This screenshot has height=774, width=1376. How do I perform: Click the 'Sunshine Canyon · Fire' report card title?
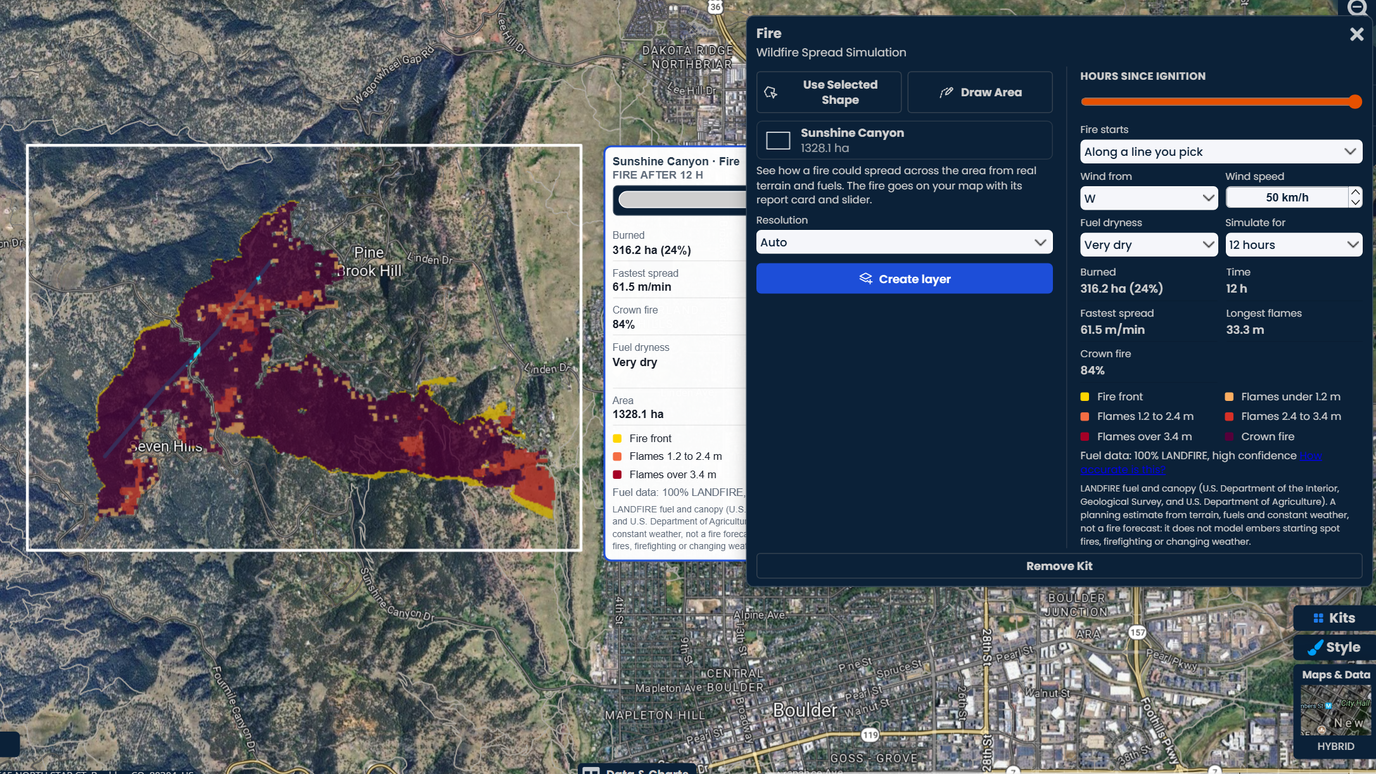(676, 161)
